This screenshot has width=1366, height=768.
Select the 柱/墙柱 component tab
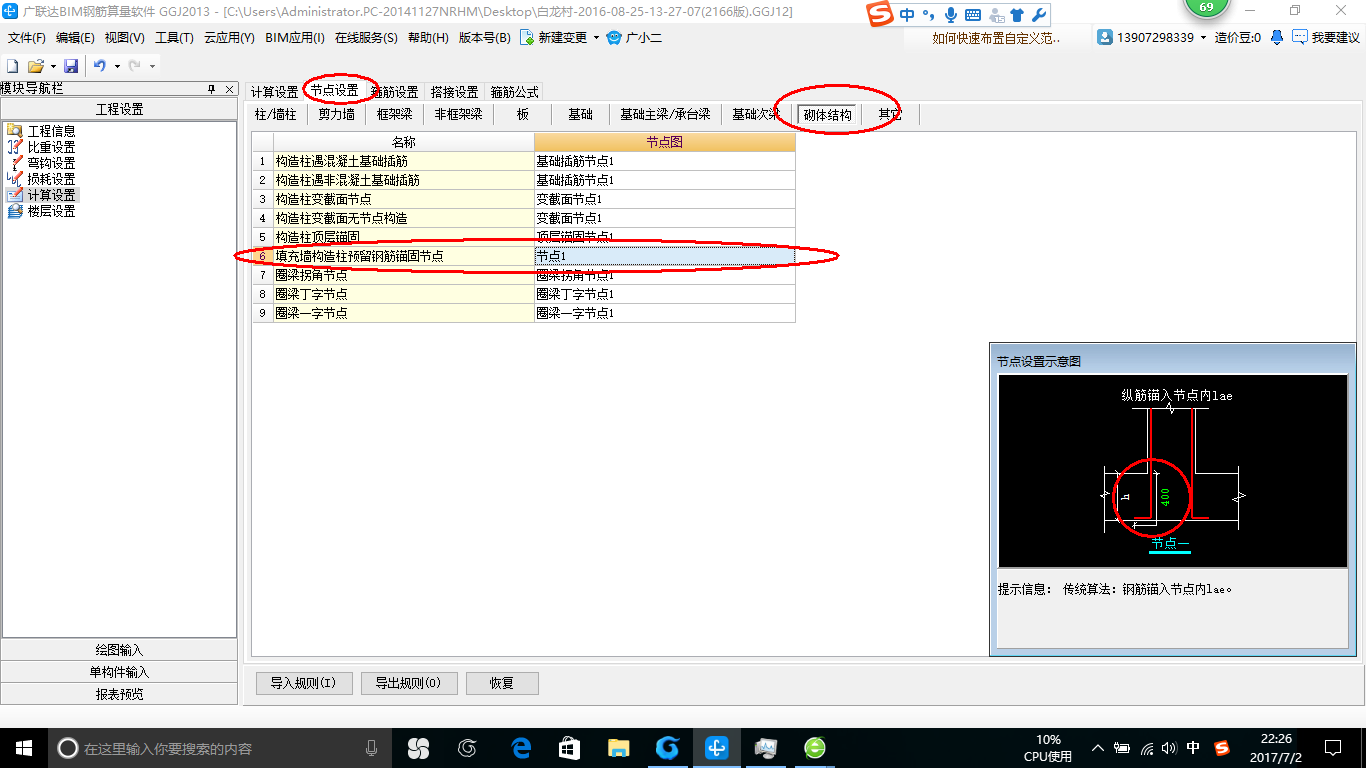[x=276, y=114]
